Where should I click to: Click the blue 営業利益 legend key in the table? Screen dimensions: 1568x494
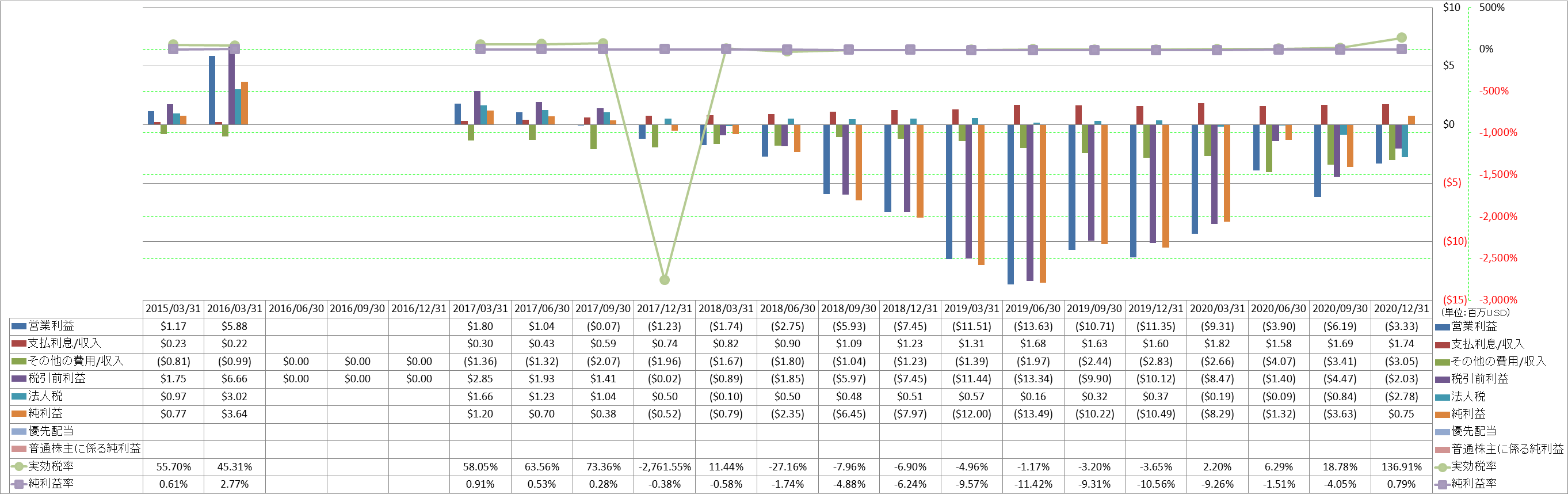19,326
